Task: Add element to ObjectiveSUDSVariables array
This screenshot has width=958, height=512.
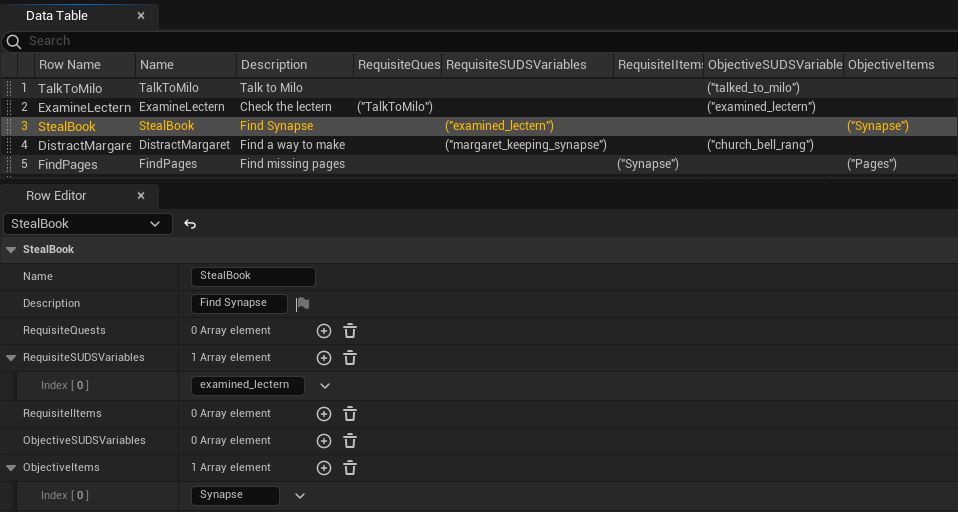Action: point(324,441)
